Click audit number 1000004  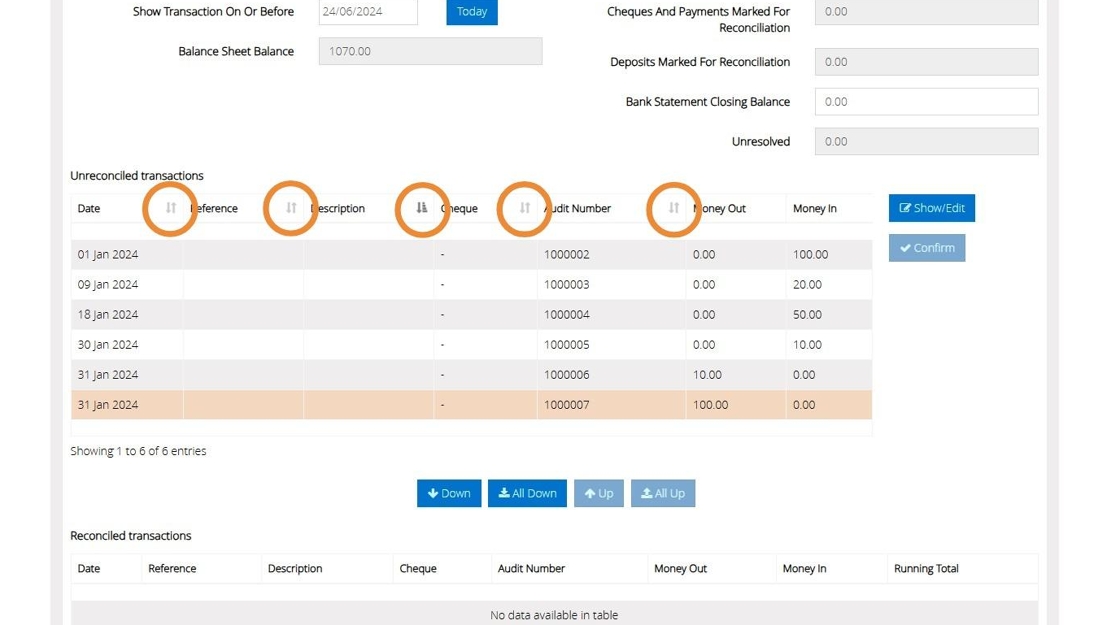point(566,314)
